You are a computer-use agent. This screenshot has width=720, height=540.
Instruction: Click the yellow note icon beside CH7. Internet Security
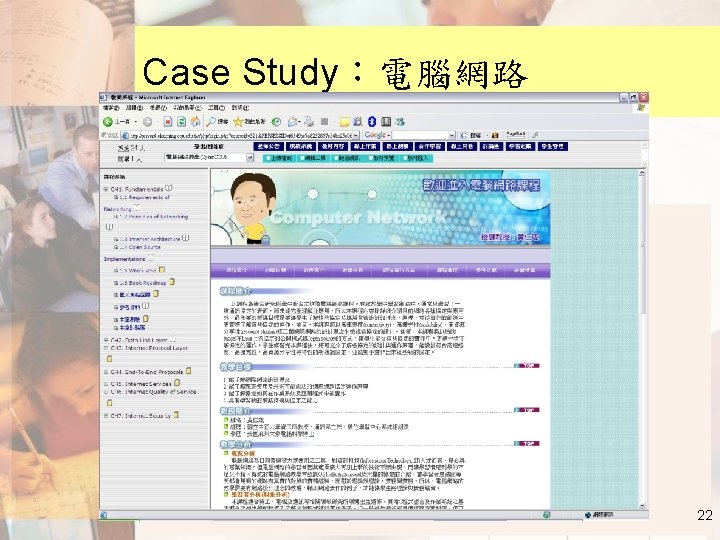176,415
